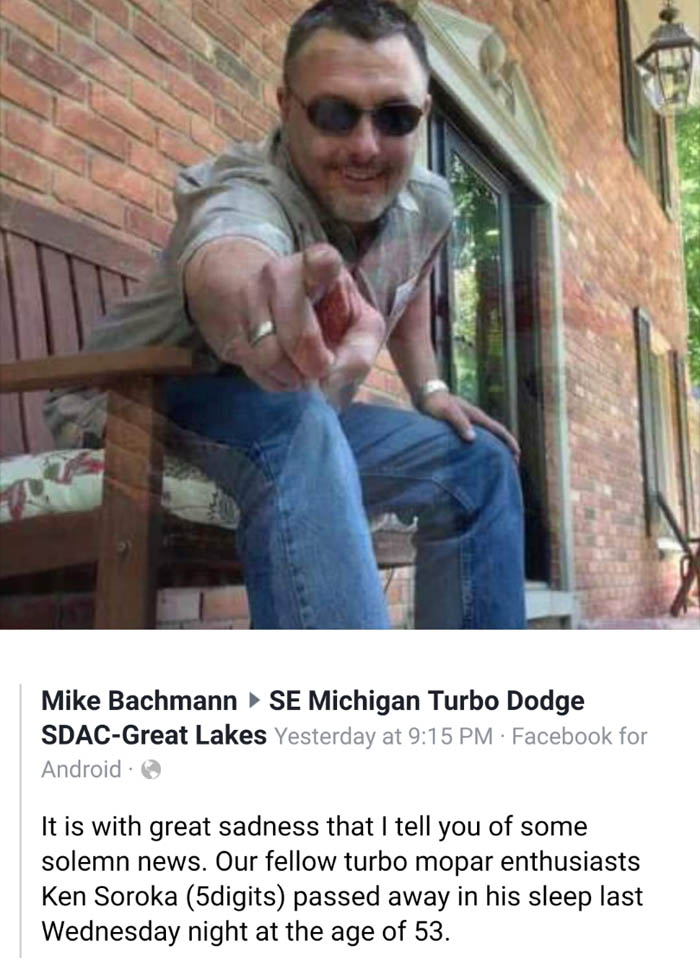Click the "(5digits)" text in the post
The height and width of the screenshot is (958, 700).
pyautogui.click(x=235, y=898)
